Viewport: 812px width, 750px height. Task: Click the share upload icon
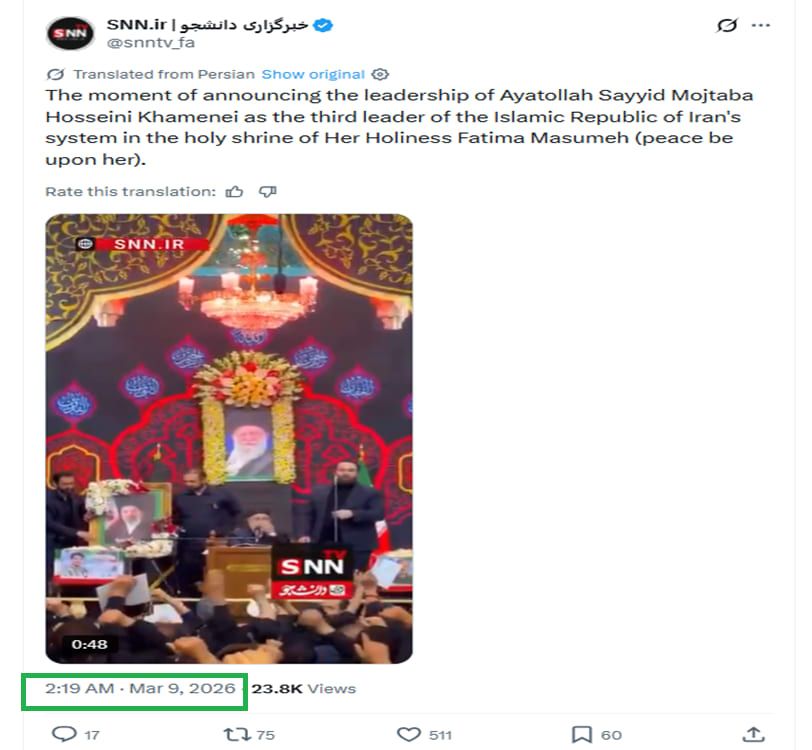point(753,734)
